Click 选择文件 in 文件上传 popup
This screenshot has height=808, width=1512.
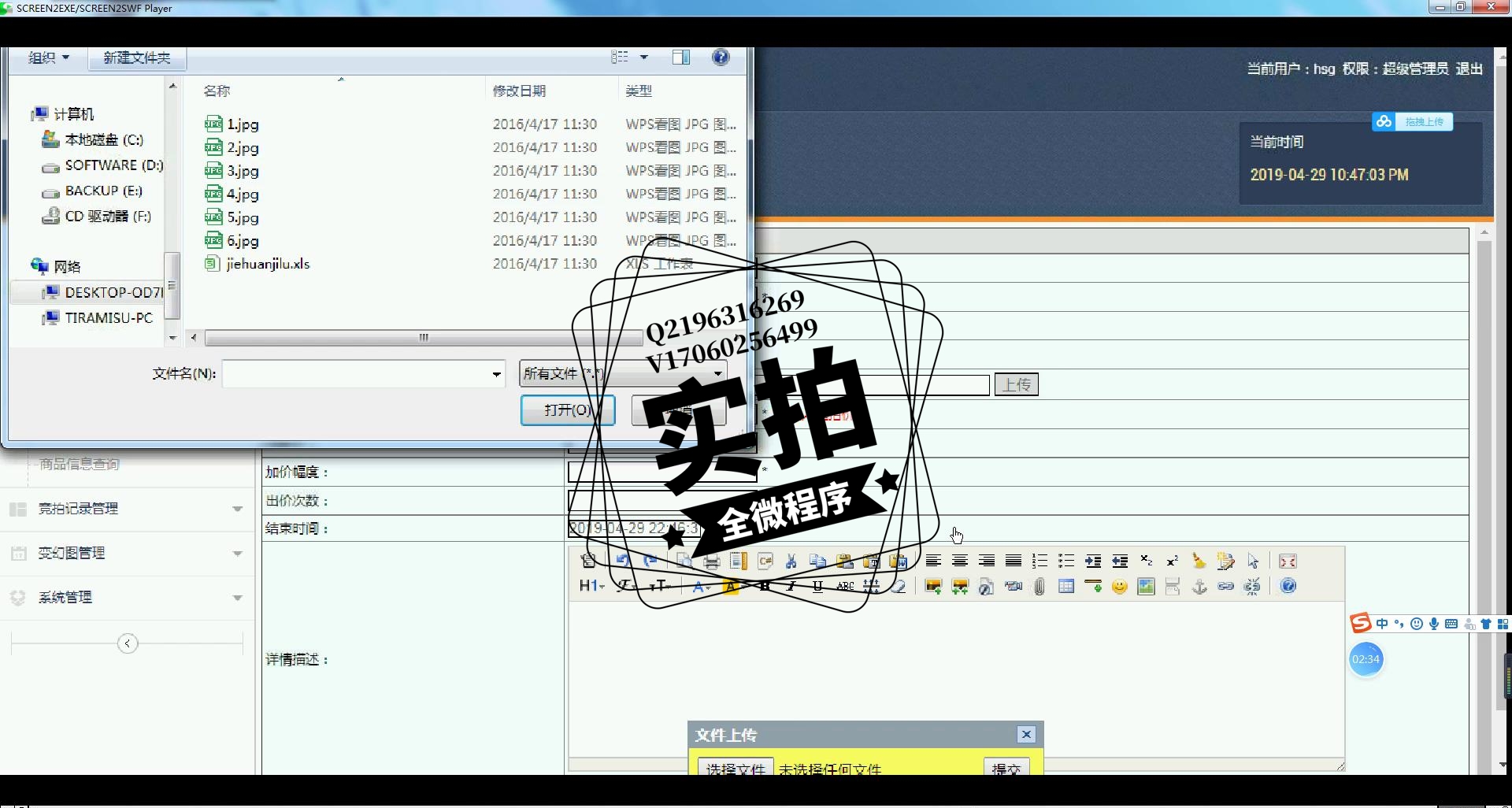click(x=736, y=768)
